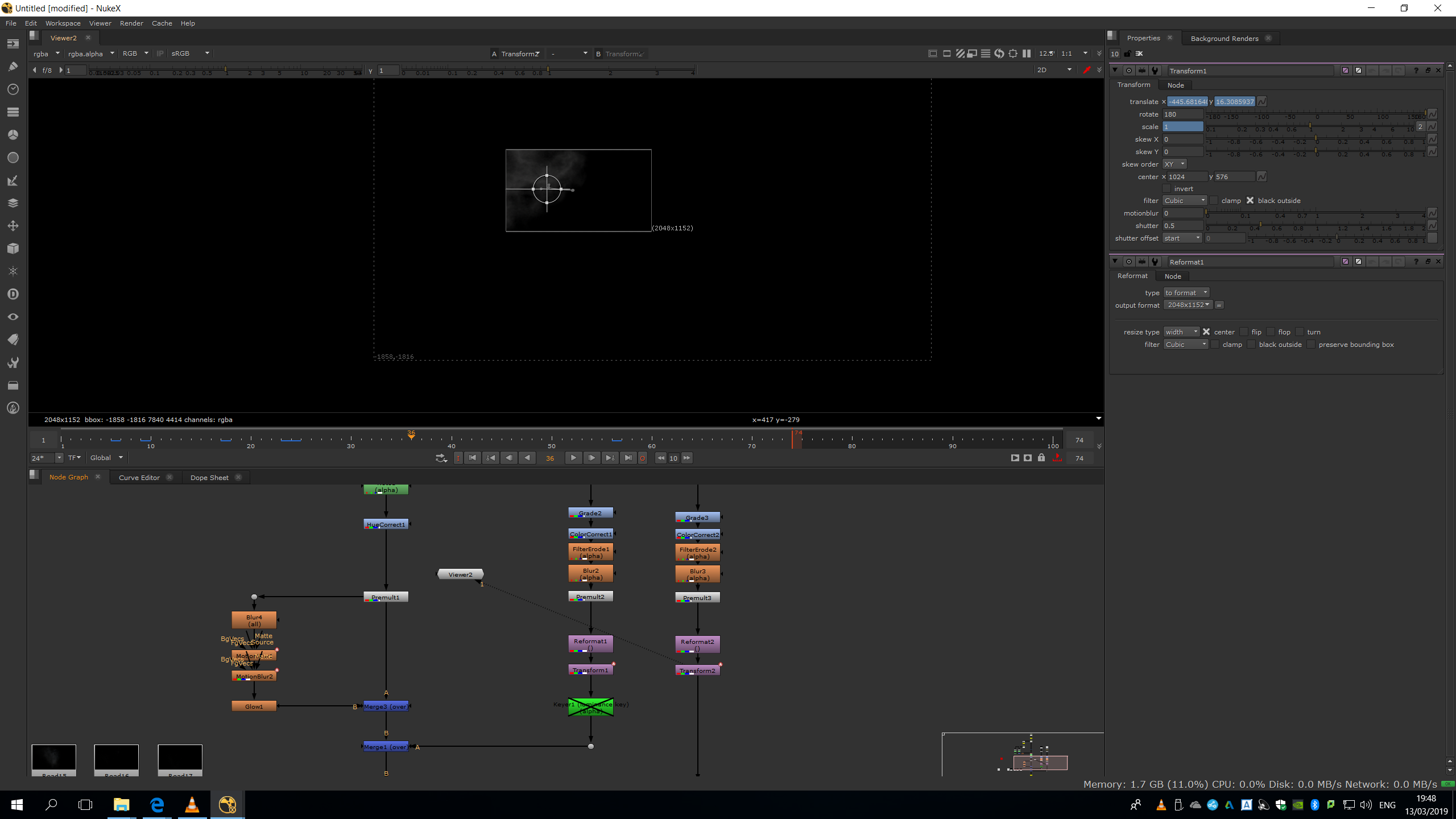The image size is (1456, 819).
Task: Open the Time nodes clock icon
Action: (13, 89)
